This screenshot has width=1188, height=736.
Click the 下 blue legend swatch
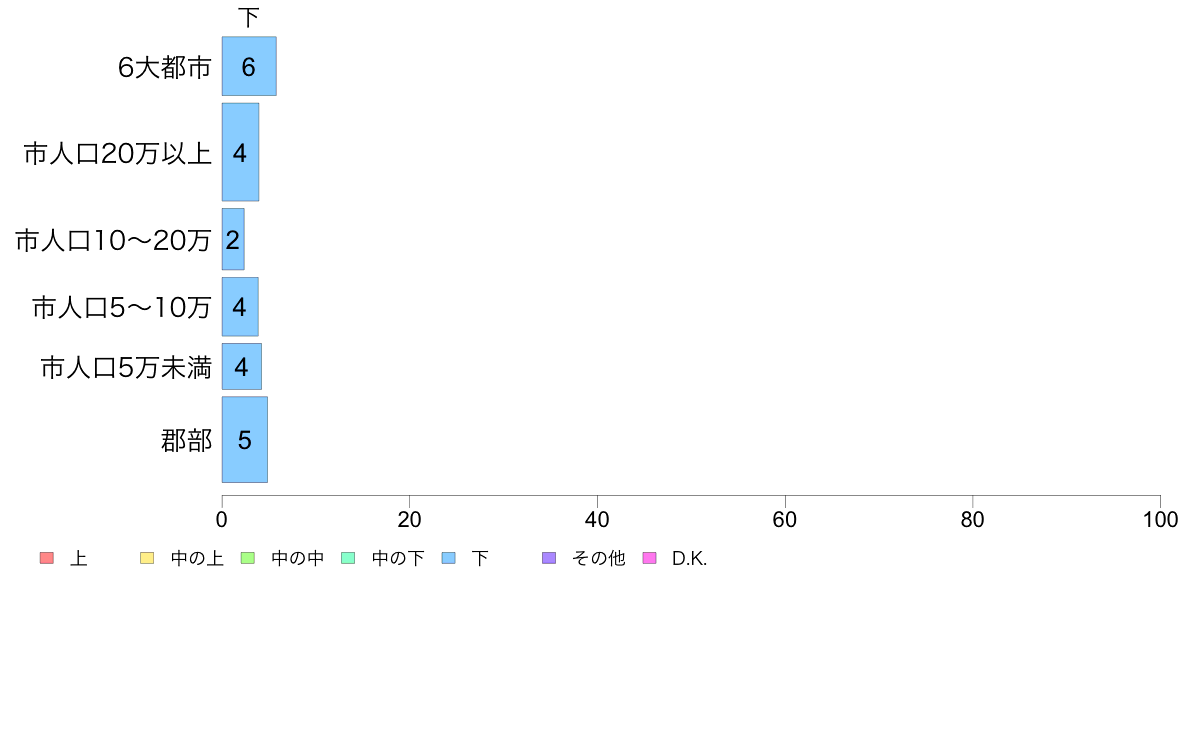pyautogui.click(x=449, y=558)
